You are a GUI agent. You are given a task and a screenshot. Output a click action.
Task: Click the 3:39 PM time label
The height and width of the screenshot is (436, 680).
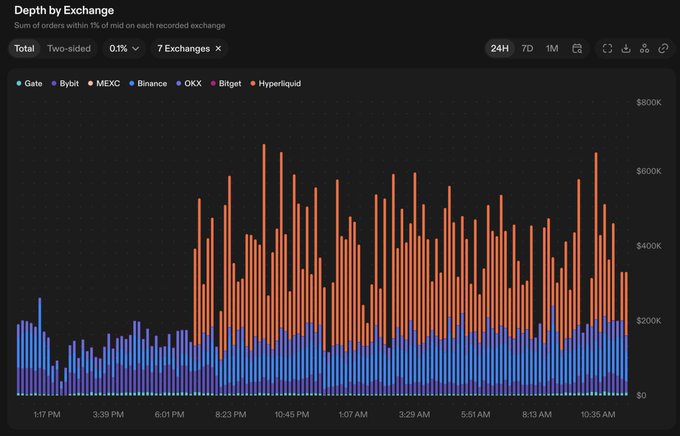(108, 414)
